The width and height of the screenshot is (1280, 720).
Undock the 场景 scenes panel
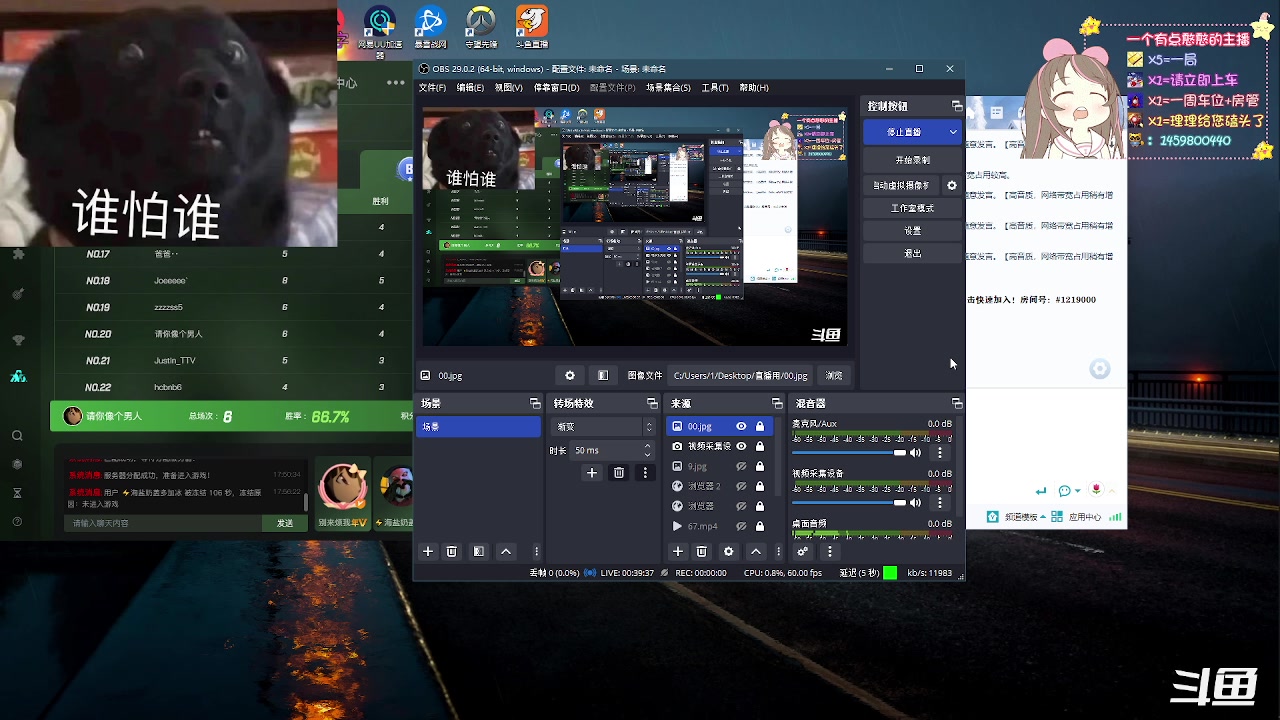535,404
